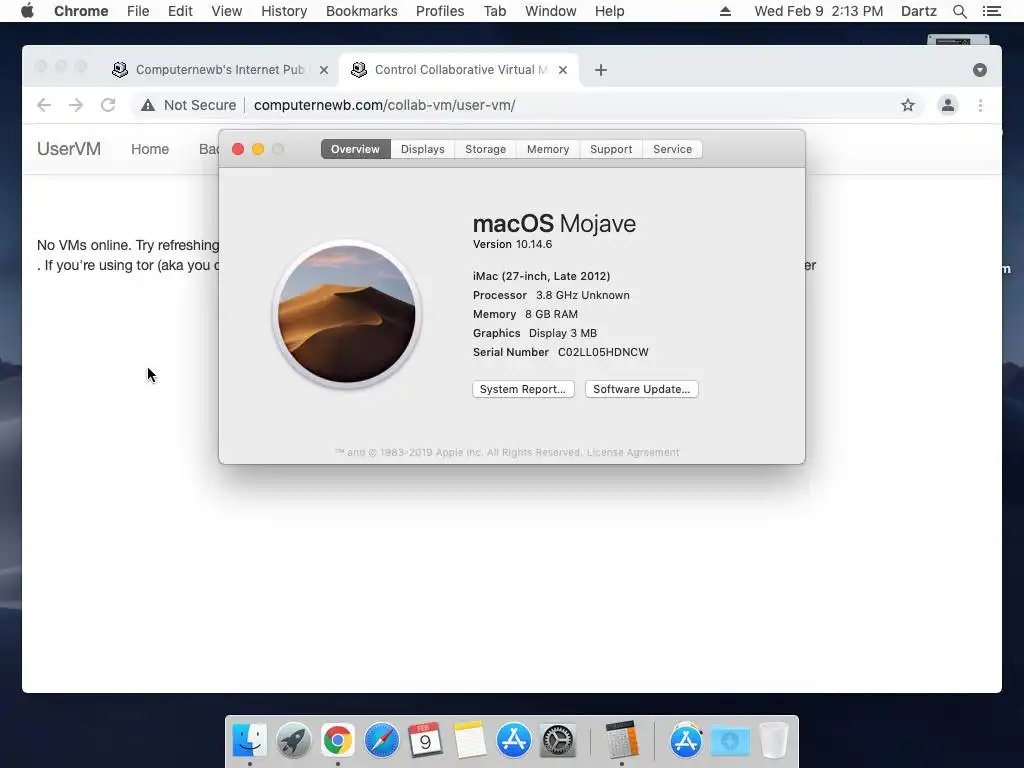Go forward in Chrome
The height and width of the screenshot is (768, 1024).
(x=76, y=105)
